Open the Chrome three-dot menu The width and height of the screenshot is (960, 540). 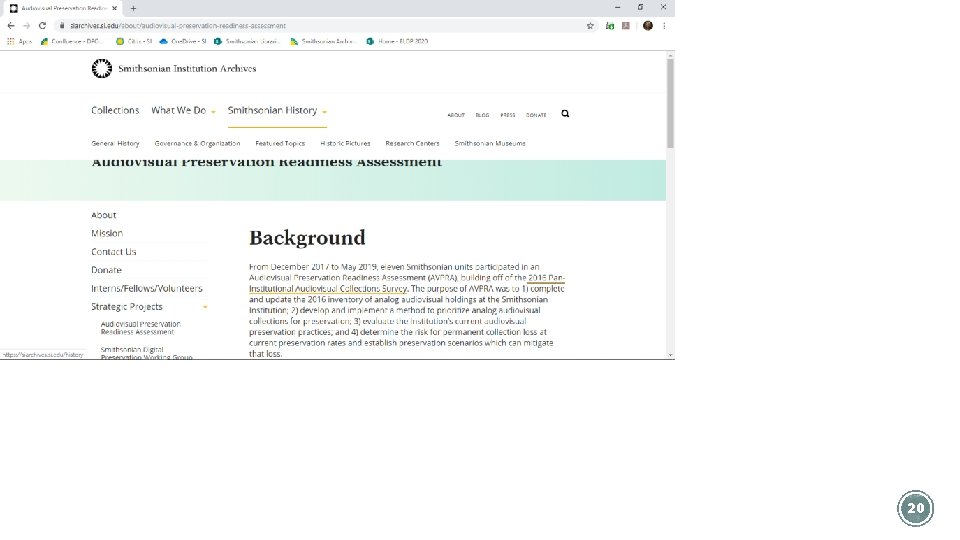pyautogui.click(x=664, y=26)
